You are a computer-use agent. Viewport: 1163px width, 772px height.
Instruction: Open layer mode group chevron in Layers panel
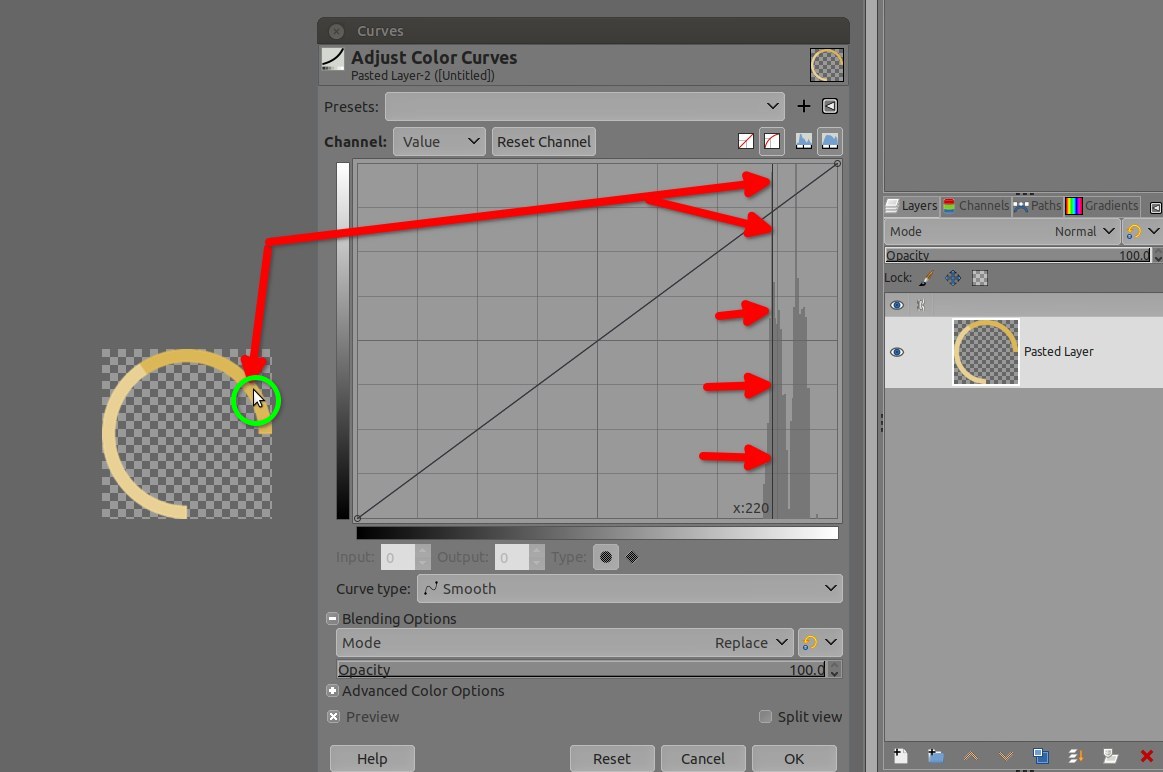click(1153, 231)
